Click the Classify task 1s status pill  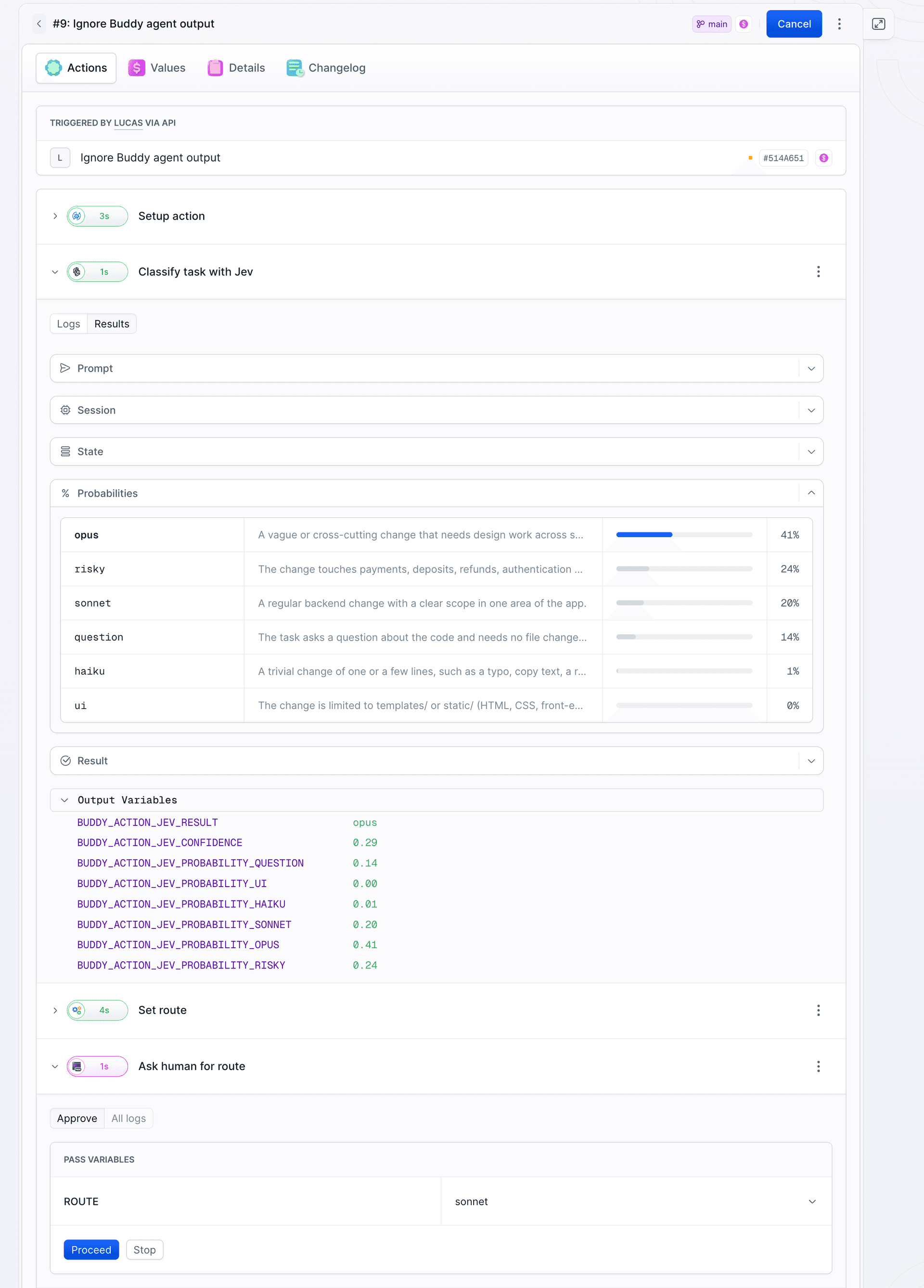click(97, 272)
